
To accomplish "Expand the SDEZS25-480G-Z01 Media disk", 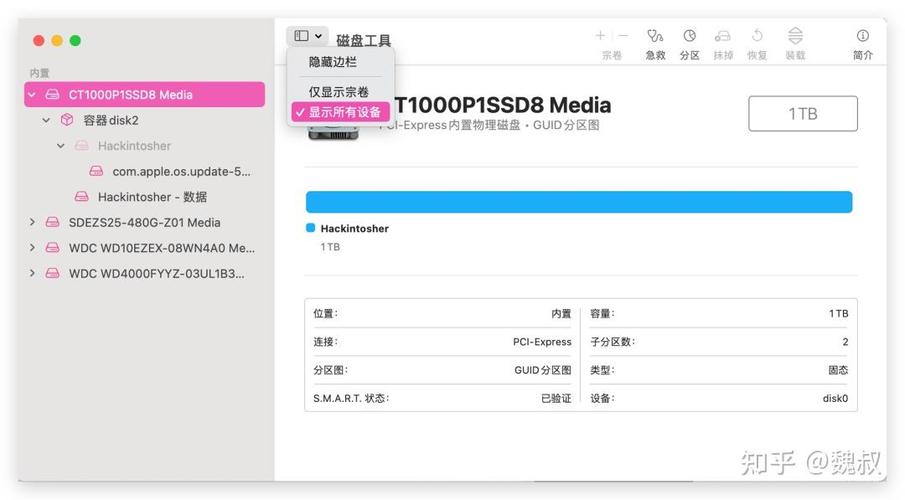I will click(32, 222).
